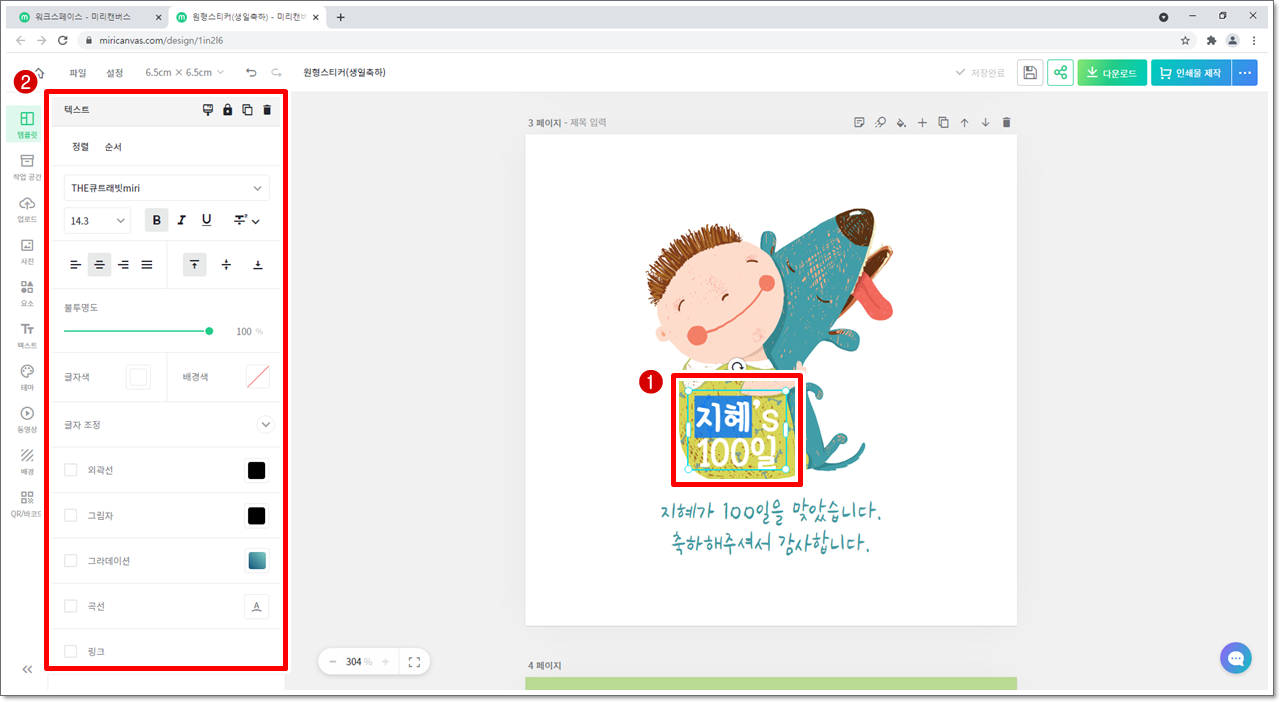Open the 6.5cm × 6.5cm size dropdown

tap(185, 72)
